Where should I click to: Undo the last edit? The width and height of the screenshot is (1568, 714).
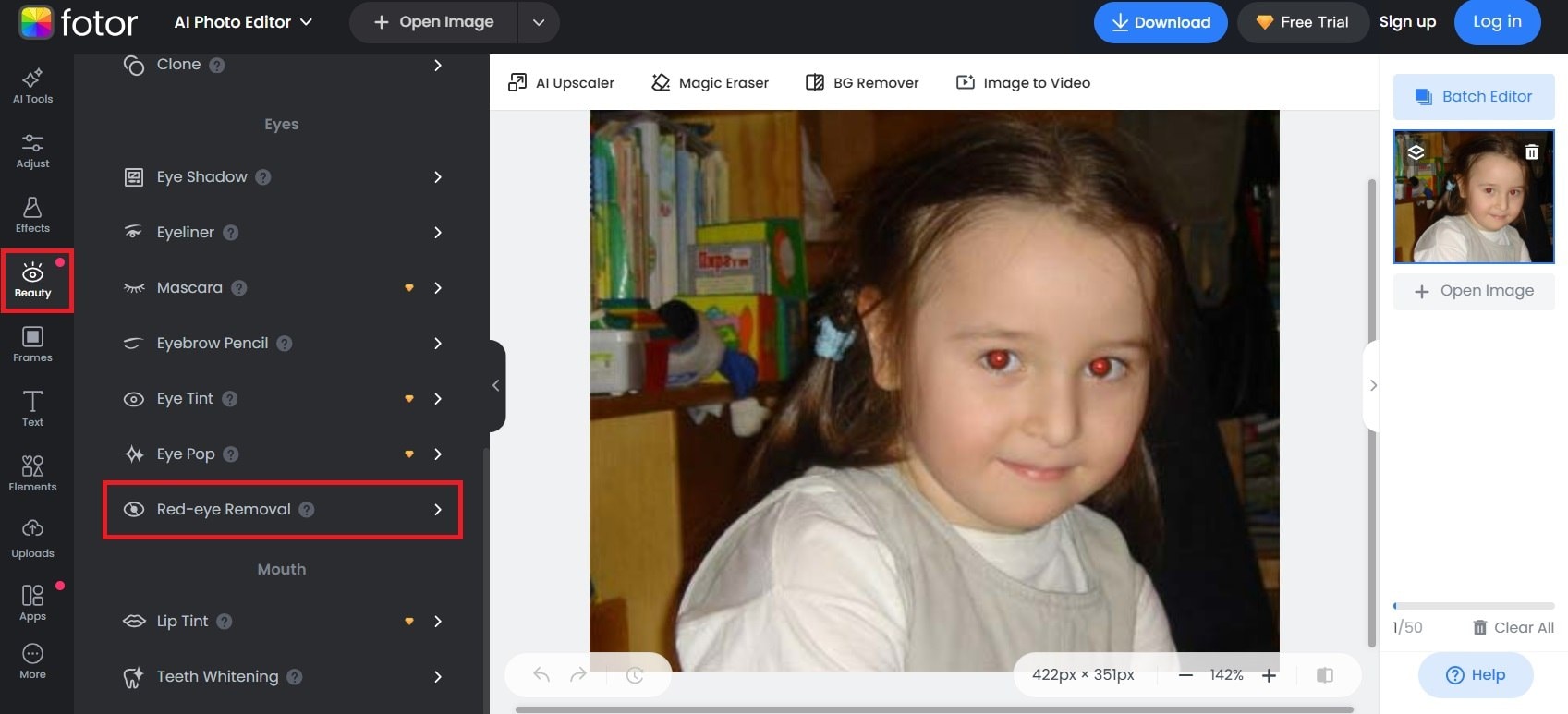click(541, 675)
